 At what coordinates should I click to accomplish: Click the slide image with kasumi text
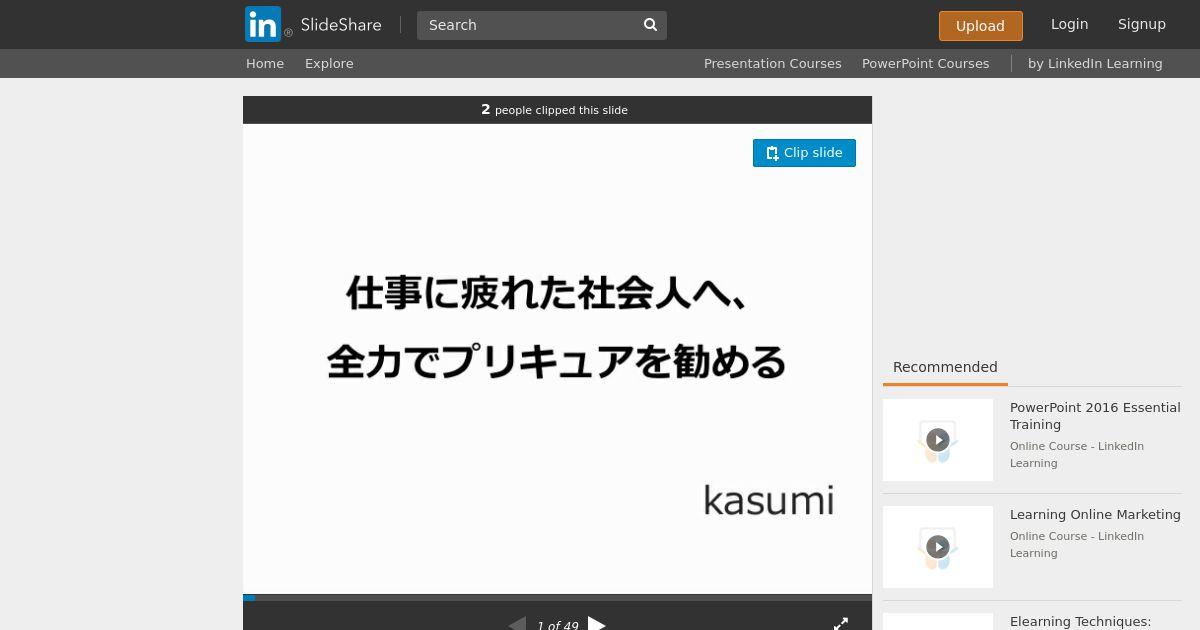click(x=557, y=359)
